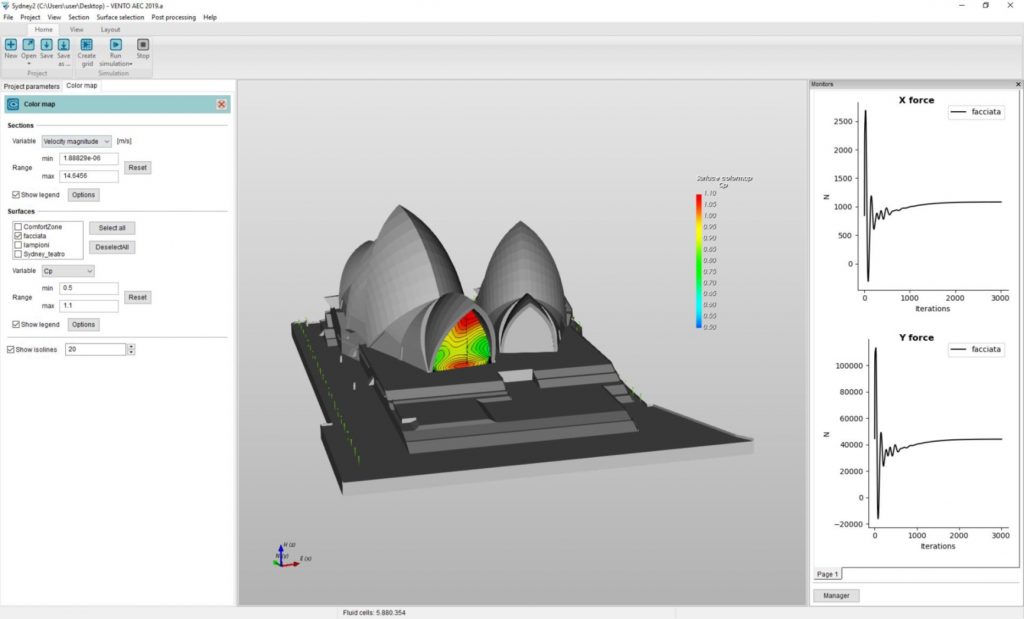Switch to the Layout ribbon tab
1024x619 pixels.
110,29
